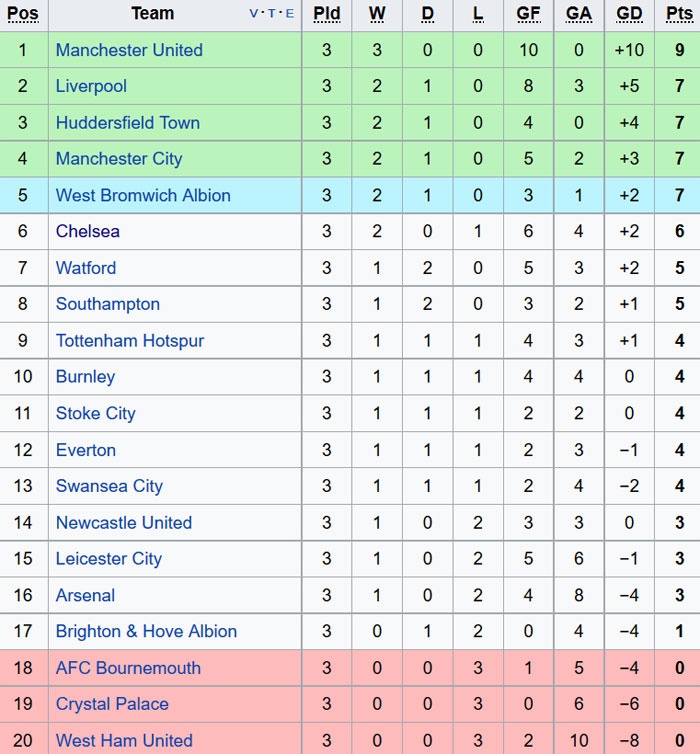Go to Tottenham Hotspur's page
The height and width of the screenshot is (754, 700).
[x=130, y=341]
